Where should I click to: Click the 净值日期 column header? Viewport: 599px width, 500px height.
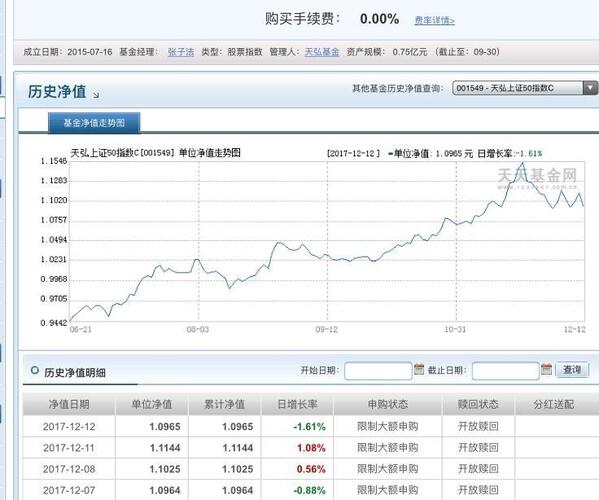[69, 404]
